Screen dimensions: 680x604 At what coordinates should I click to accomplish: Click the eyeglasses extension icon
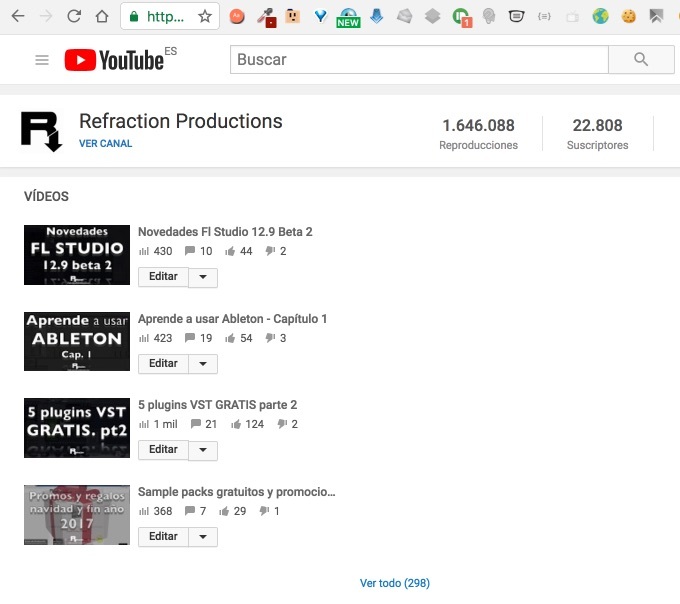517,16
